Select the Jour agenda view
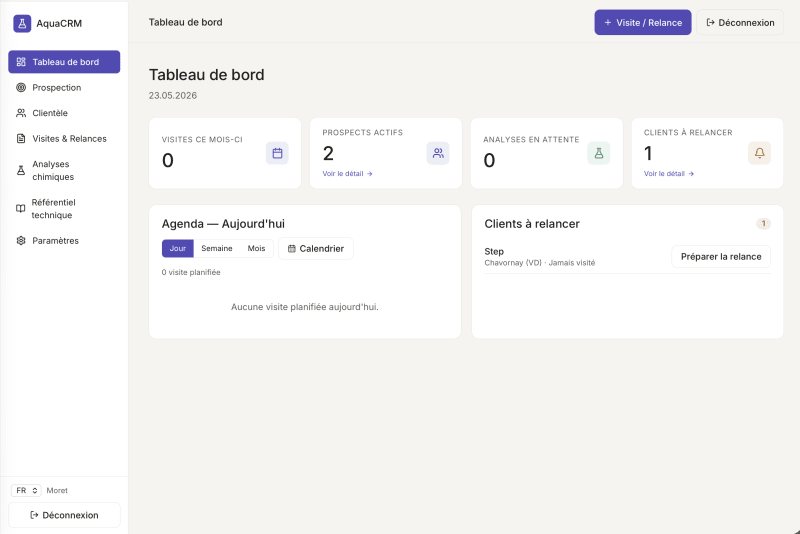Screen dimensions: 800x534 point(178,248)
